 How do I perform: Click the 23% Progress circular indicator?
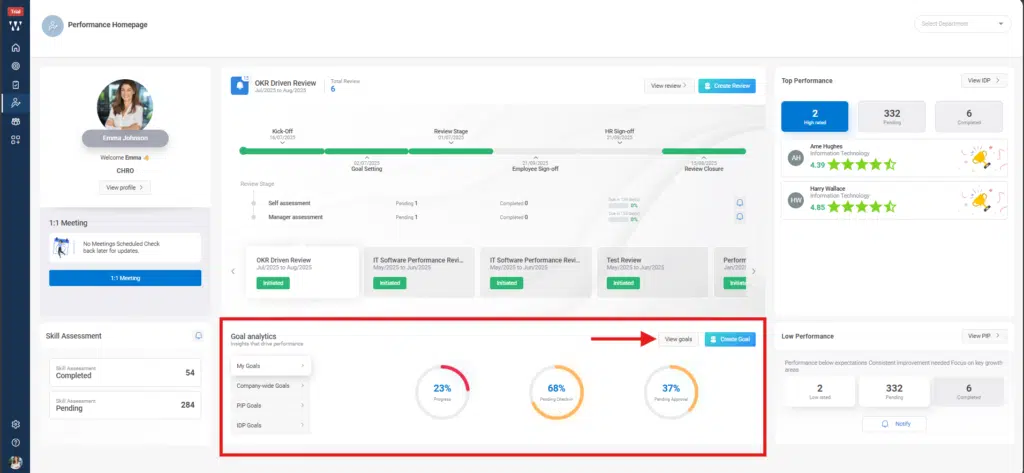click(443, 392)
